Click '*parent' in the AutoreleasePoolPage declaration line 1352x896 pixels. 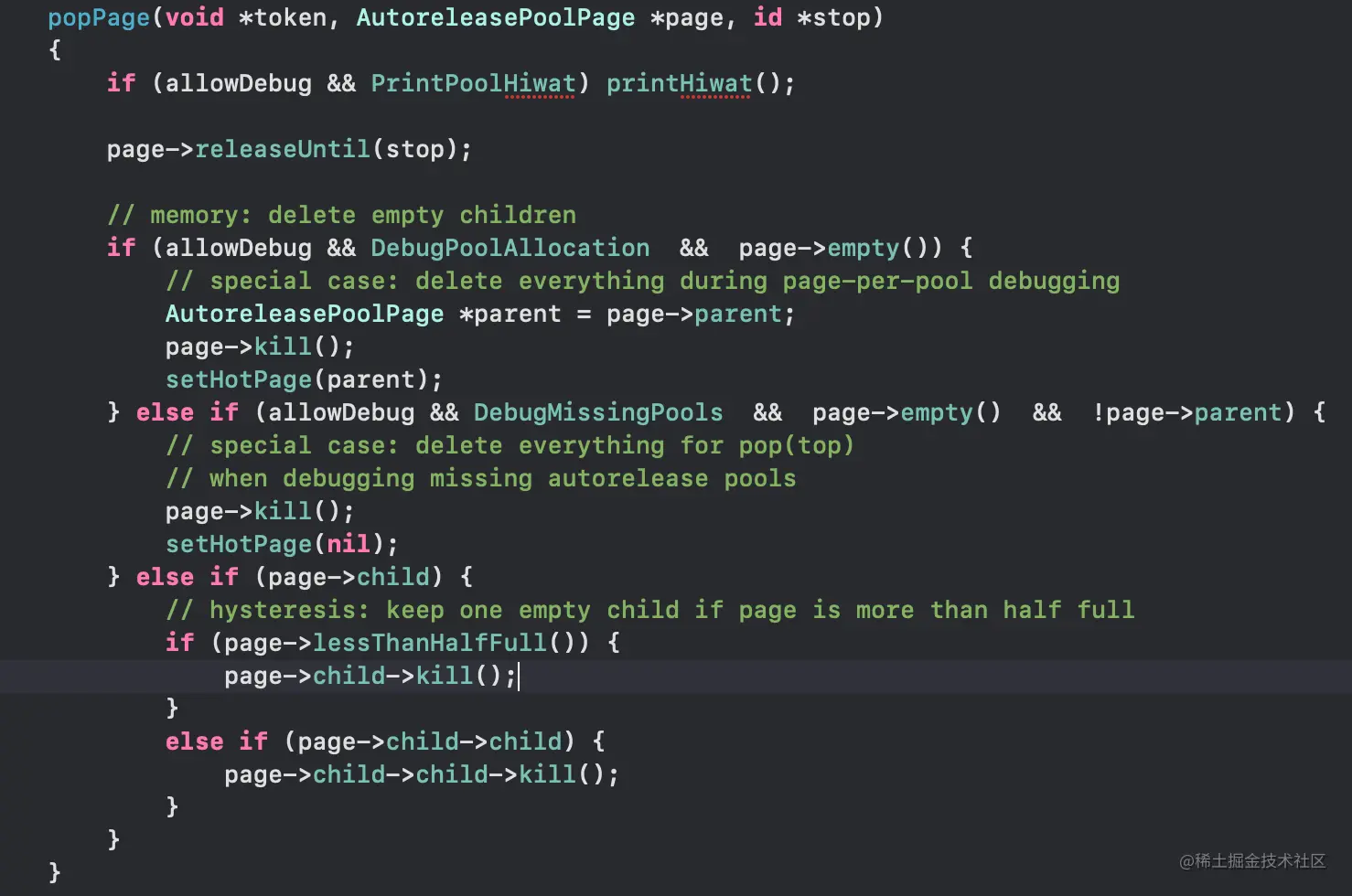(510, 314)
